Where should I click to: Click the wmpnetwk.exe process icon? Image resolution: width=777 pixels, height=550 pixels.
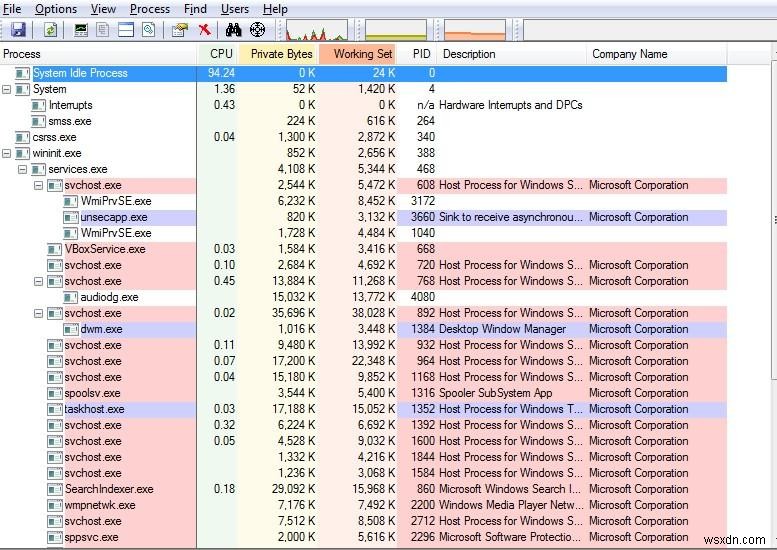coord(55,505)
